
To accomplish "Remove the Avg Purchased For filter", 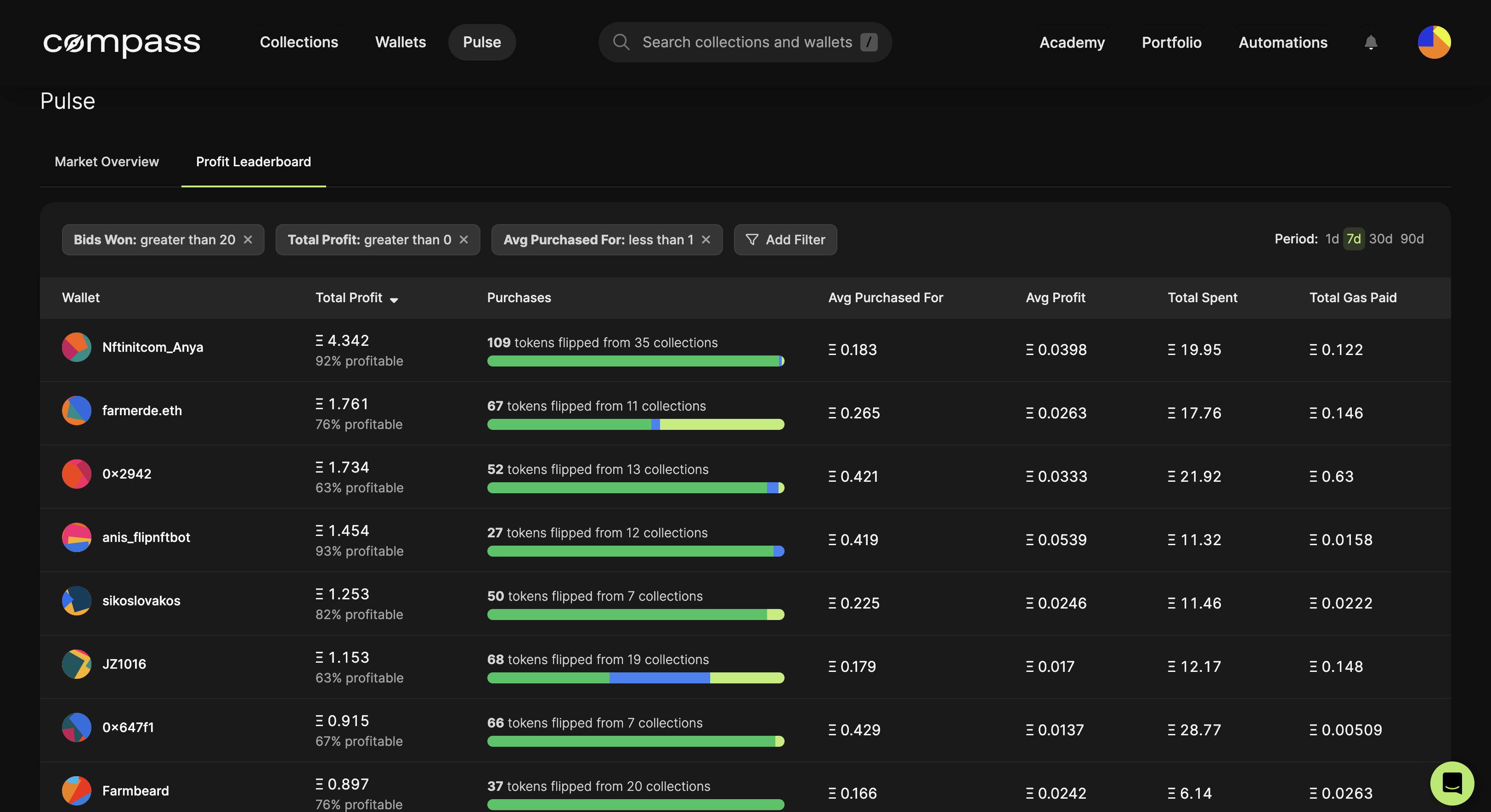I will point(706,240).
